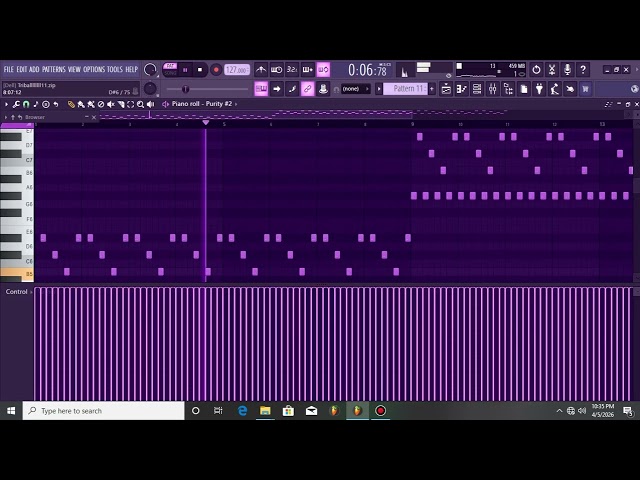Select the Draw pencil tool

click(x=71, y=104)
